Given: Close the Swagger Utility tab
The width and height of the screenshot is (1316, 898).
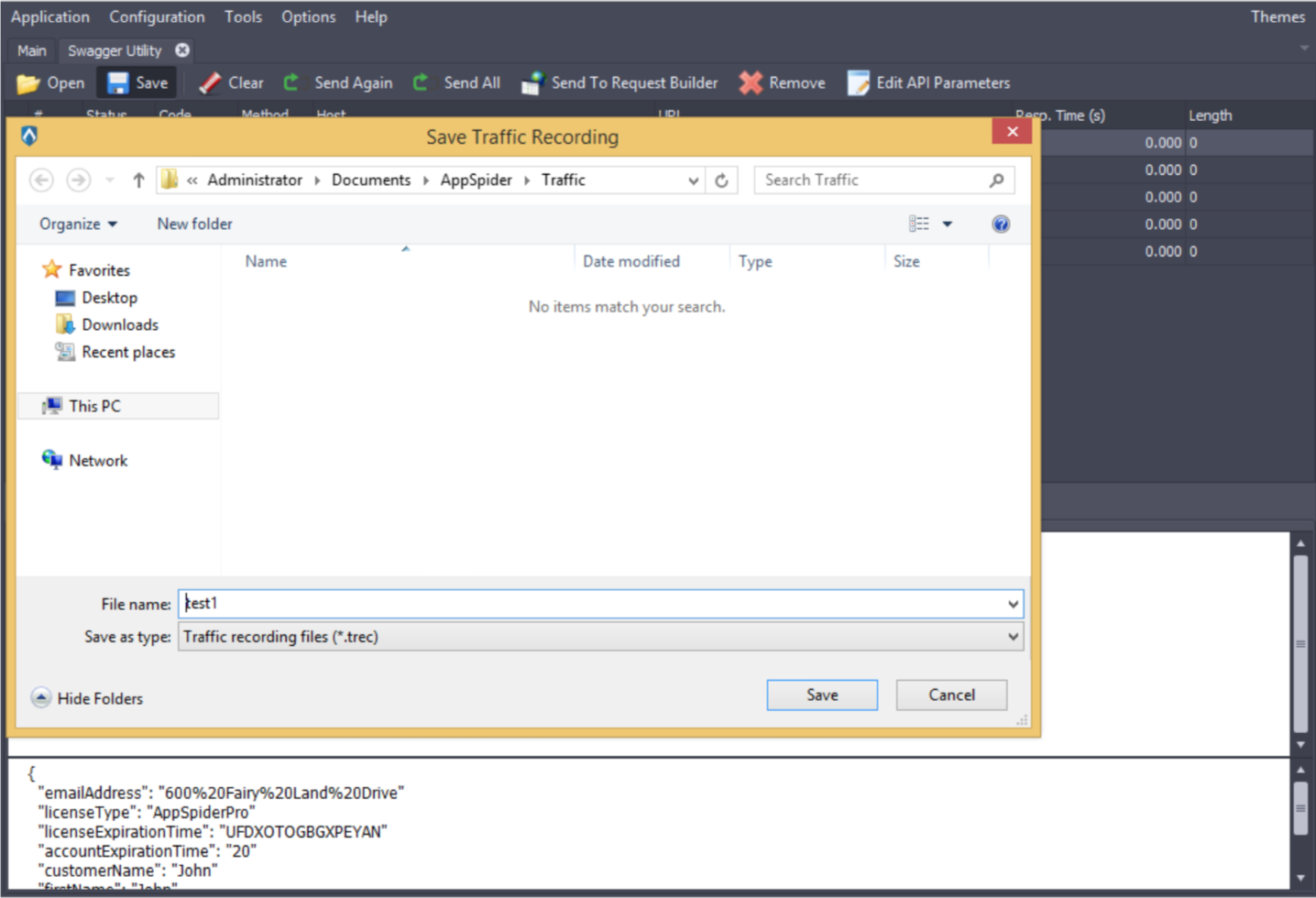Looking at the screenshot, I should coord(182,50).
